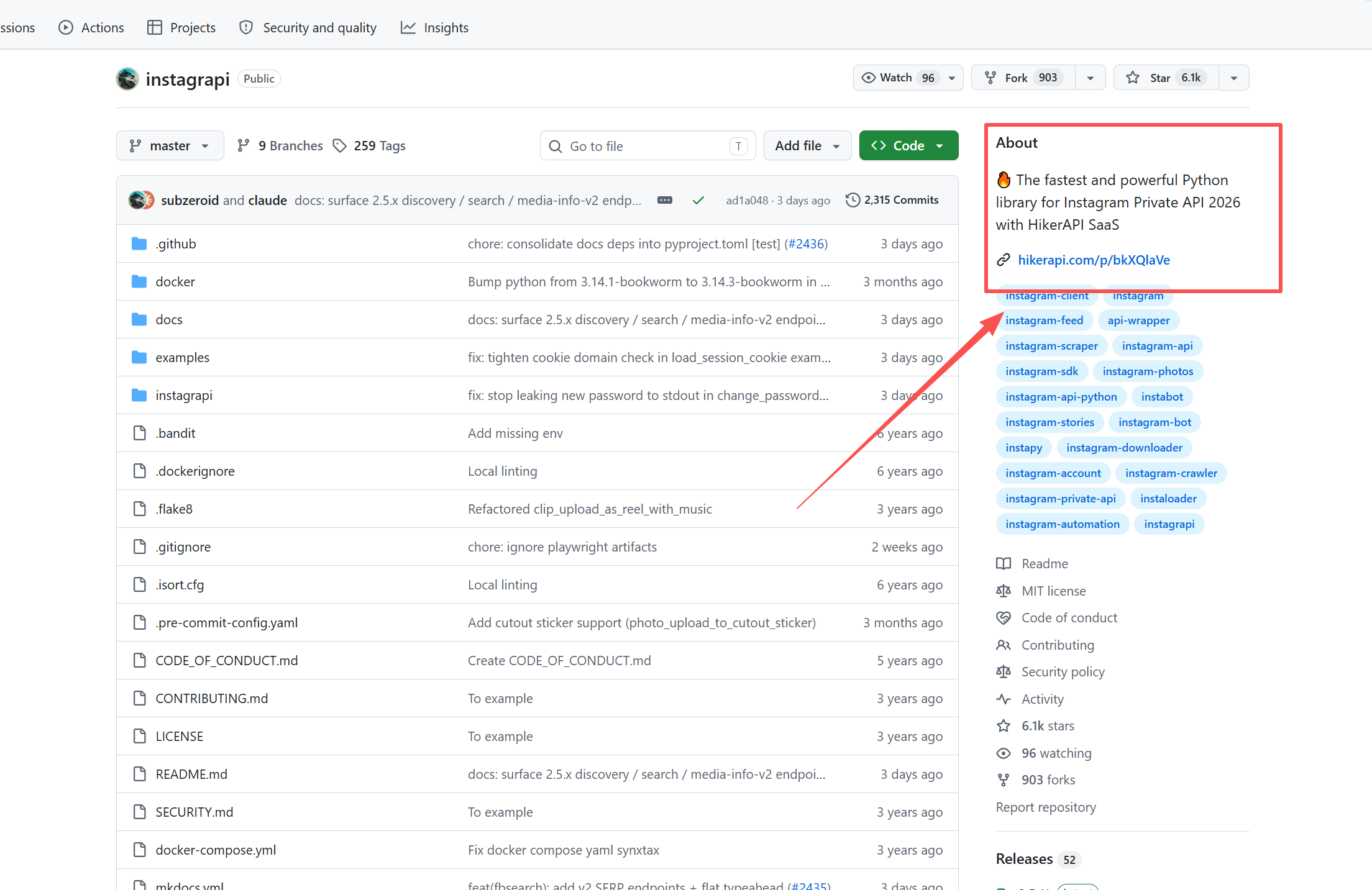Open the docs folder

[x=169, y=319]
